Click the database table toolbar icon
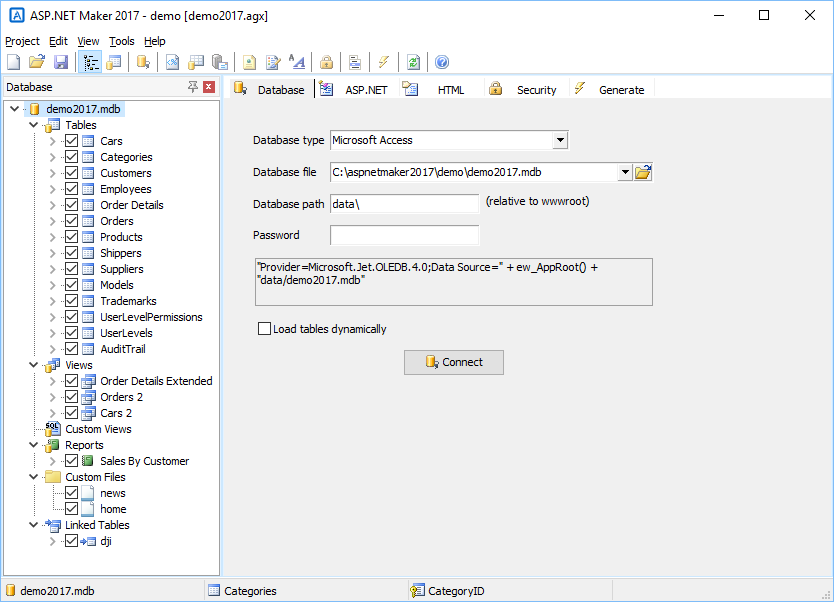Image resolution: width=834 pixels, height=602 pixels. pyautogui.click(x=196, y=62)
